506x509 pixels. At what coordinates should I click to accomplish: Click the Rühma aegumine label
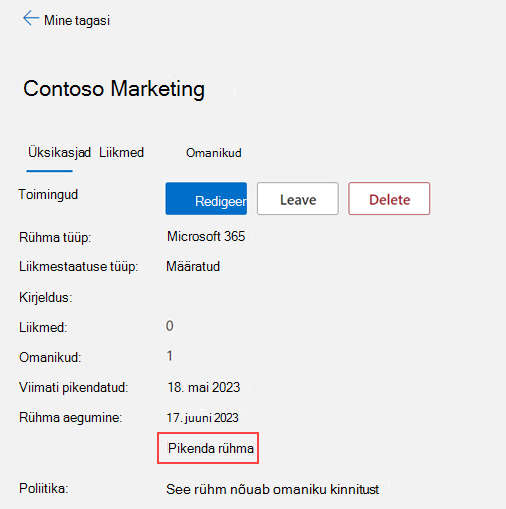pyautogui.click(x=71, y=418)
